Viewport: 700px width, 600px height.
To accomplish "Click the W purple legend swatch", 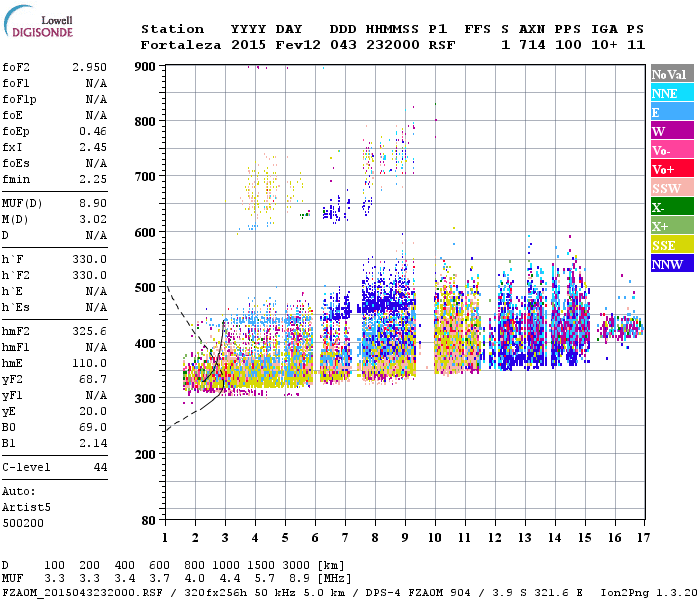I will pos(672,130).
